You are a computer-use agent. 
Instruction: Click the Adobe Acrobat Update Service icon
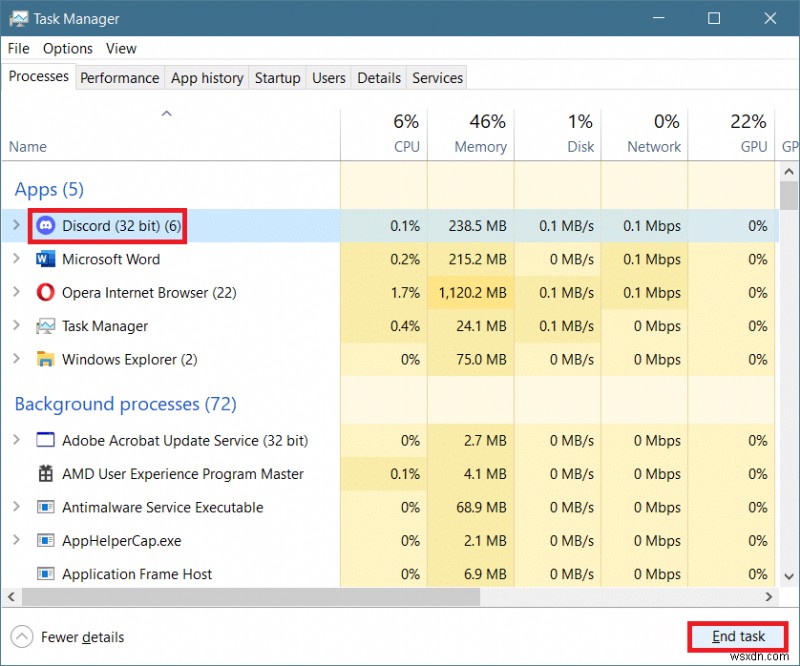coord(46,440)
